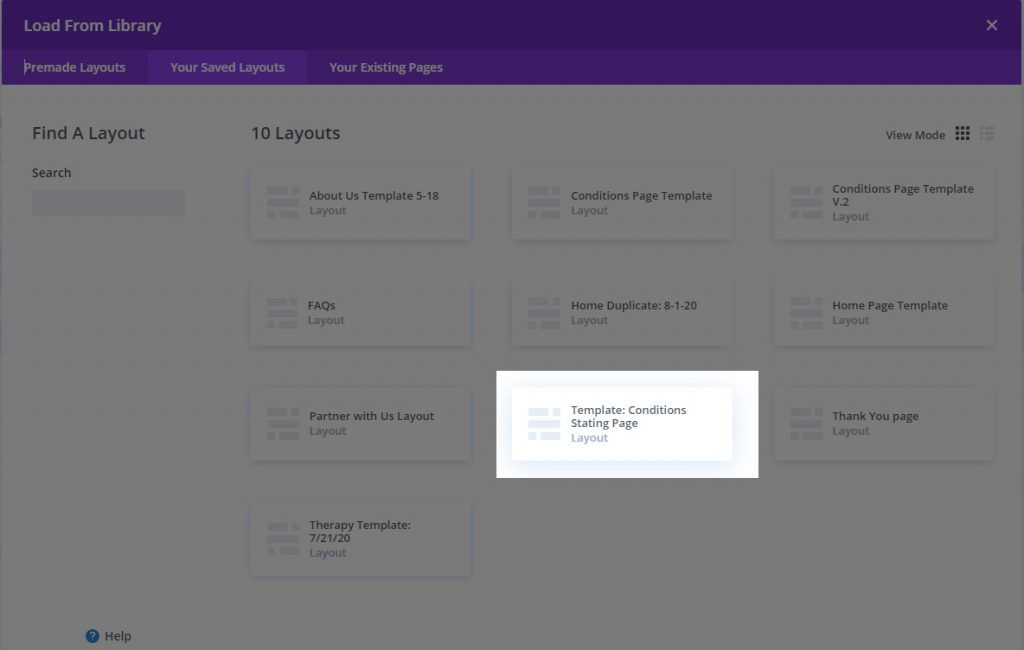Close the Load From Library dialog
The height and width of the screenshot is (650, 1024).
click(991, 25)
